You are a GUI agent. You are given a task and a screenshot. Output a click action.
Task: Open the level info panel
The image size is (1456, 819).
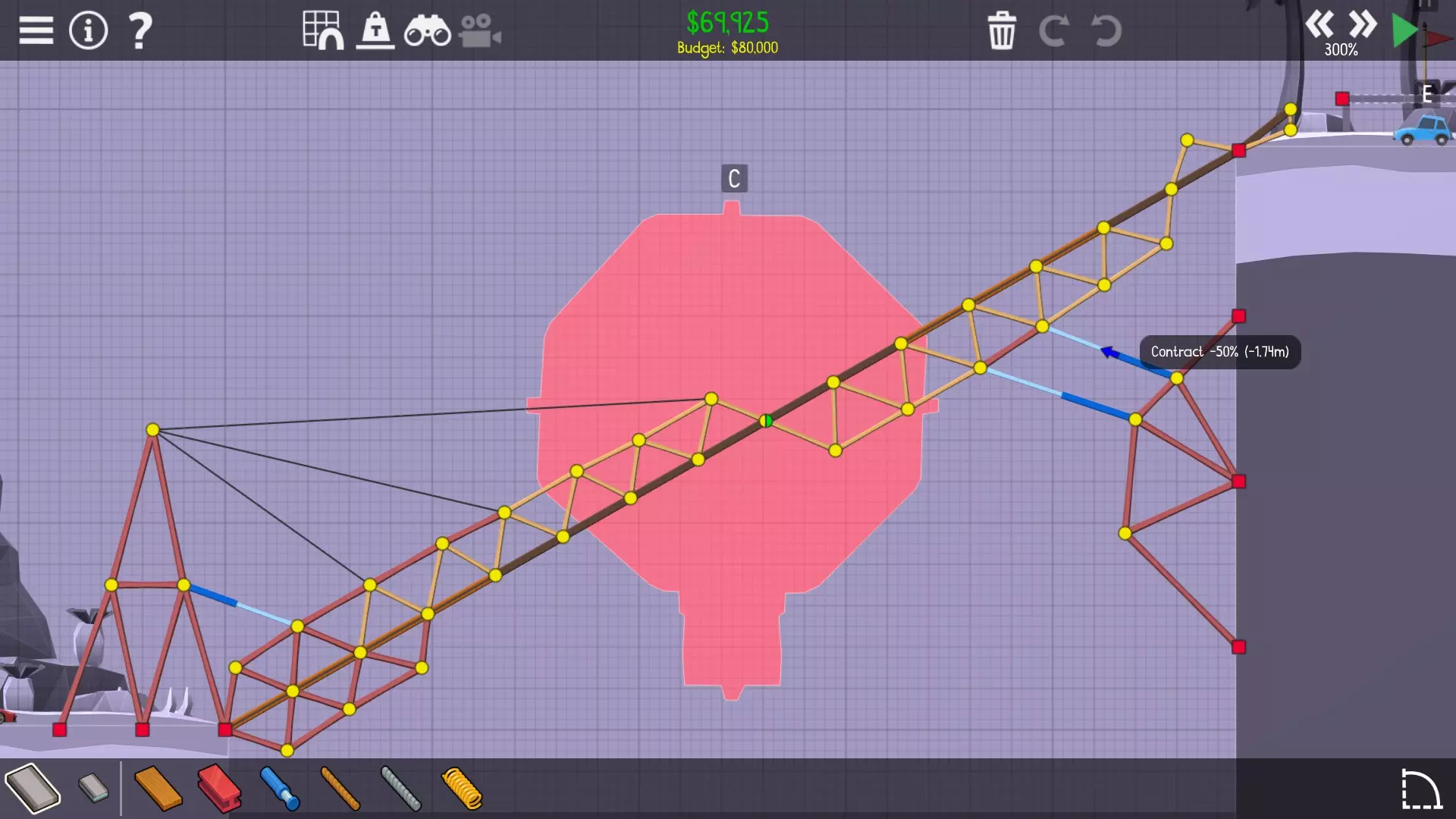89,31
